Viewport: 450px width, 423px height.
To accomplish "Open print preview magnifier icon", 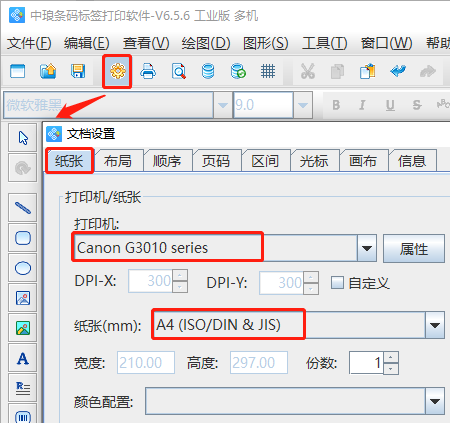I will (x=178, y=71).
